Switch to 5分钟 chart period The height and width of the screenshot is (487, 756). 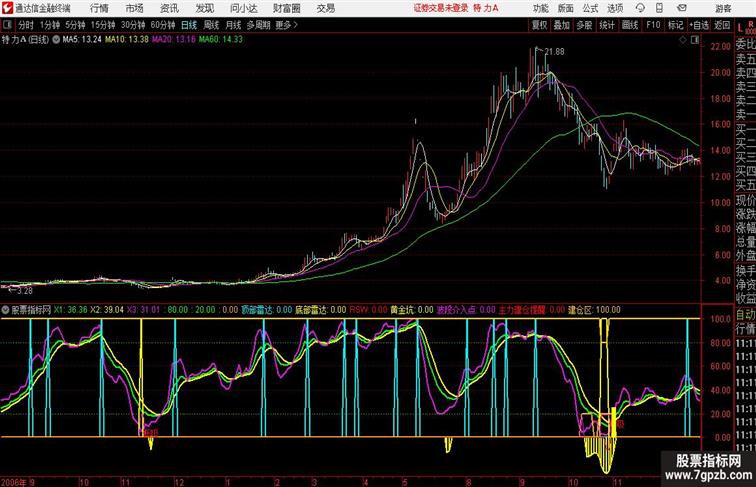pos(75,25)
